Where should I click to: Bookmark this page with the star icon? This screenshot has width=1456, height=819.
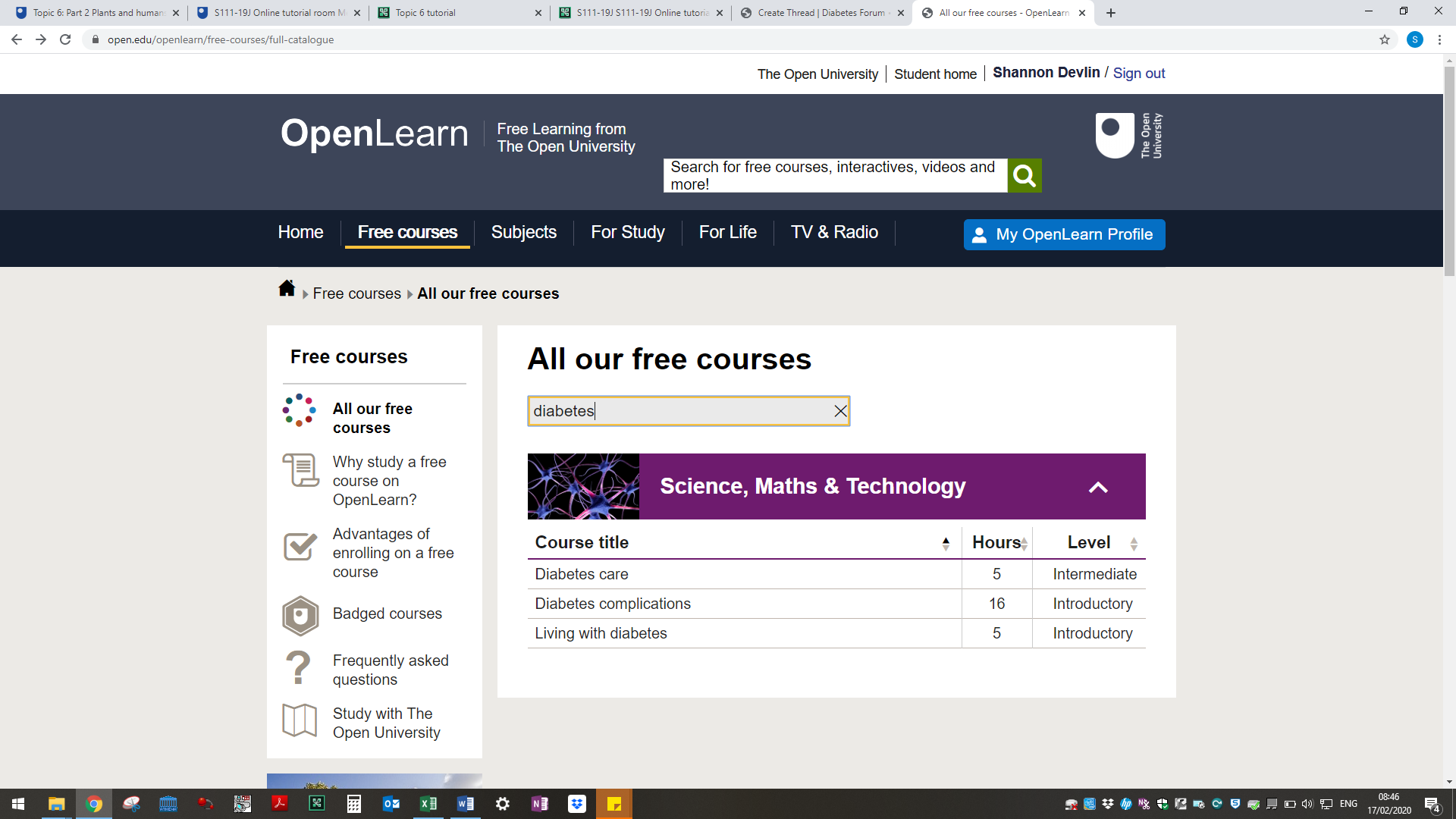tap(1385, 39)
